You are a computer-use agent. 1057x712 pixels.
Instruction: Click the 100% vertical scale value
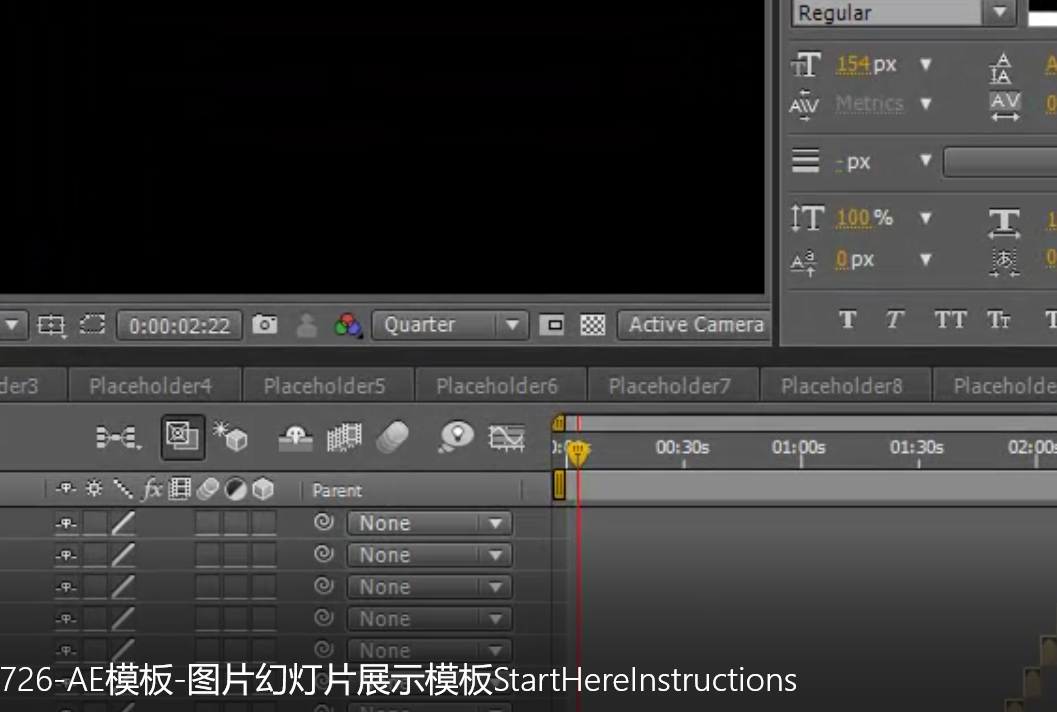pos(853,218)
